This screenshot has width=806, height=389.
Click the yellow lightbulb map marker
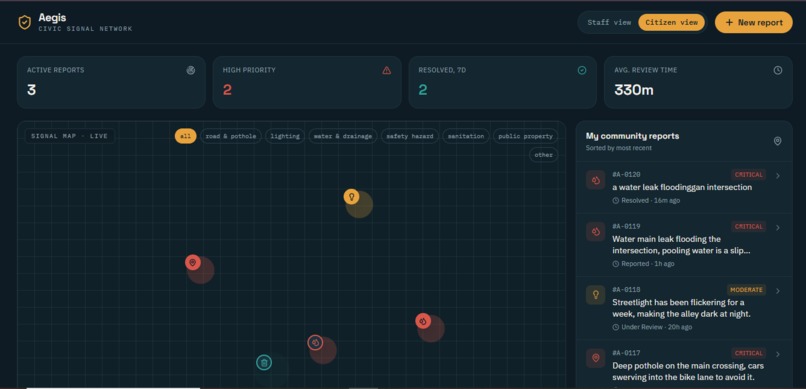coord(352,196)
